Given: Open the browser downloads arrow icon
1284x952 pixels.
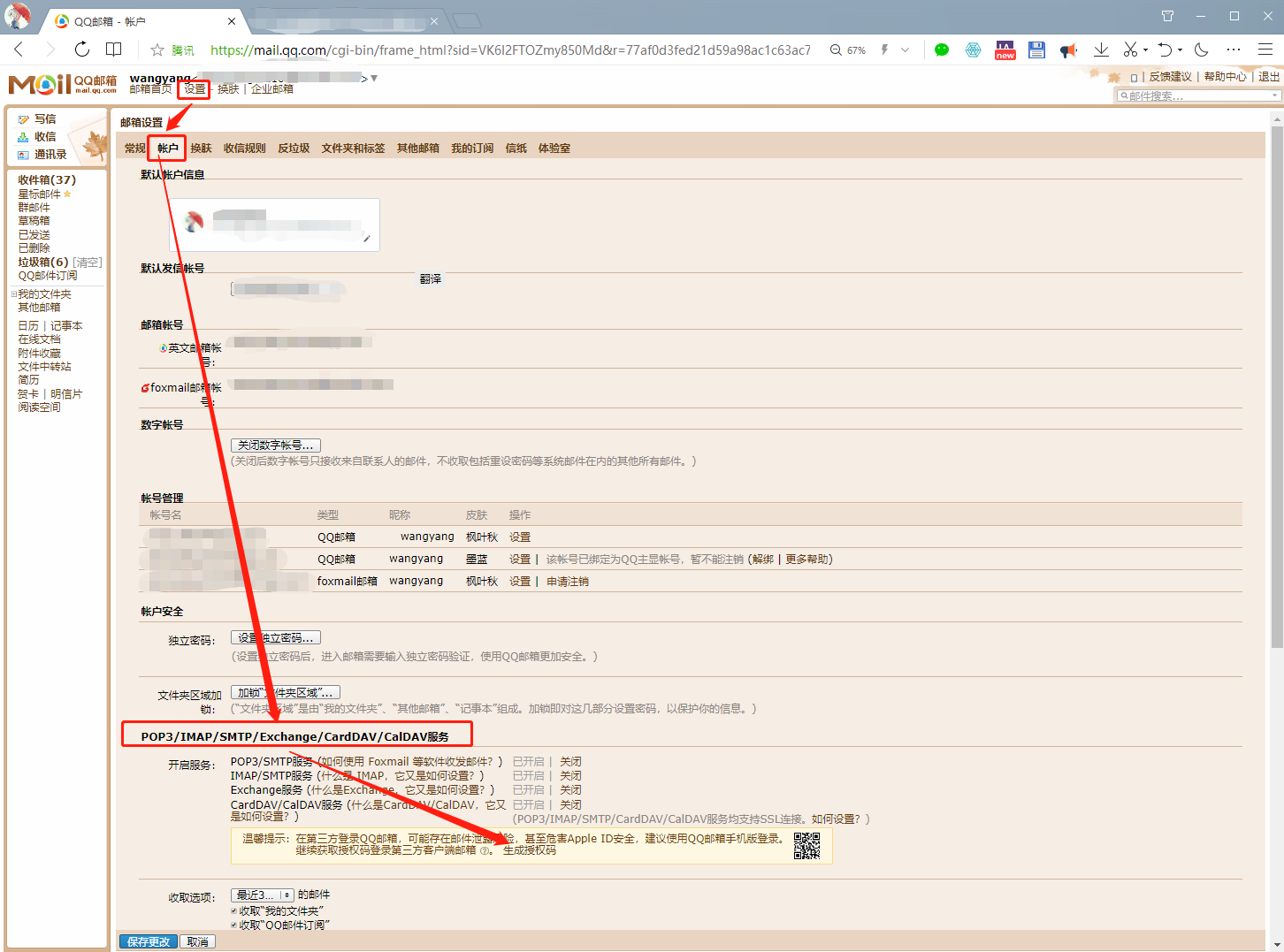Looking at the screenshot, I should [x=1101, y=50].
